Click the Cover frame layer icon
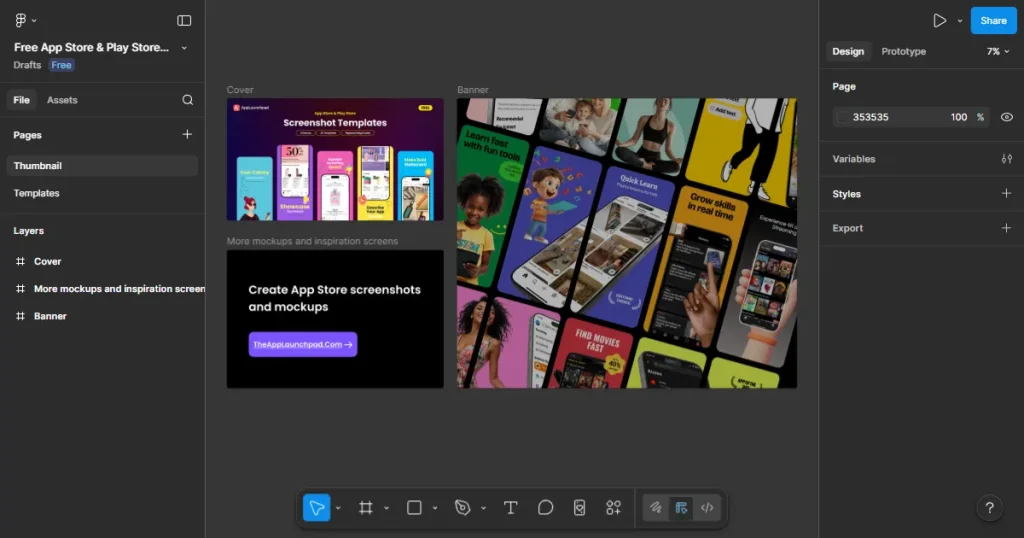1024x538 pixels. tap(20, 261)
